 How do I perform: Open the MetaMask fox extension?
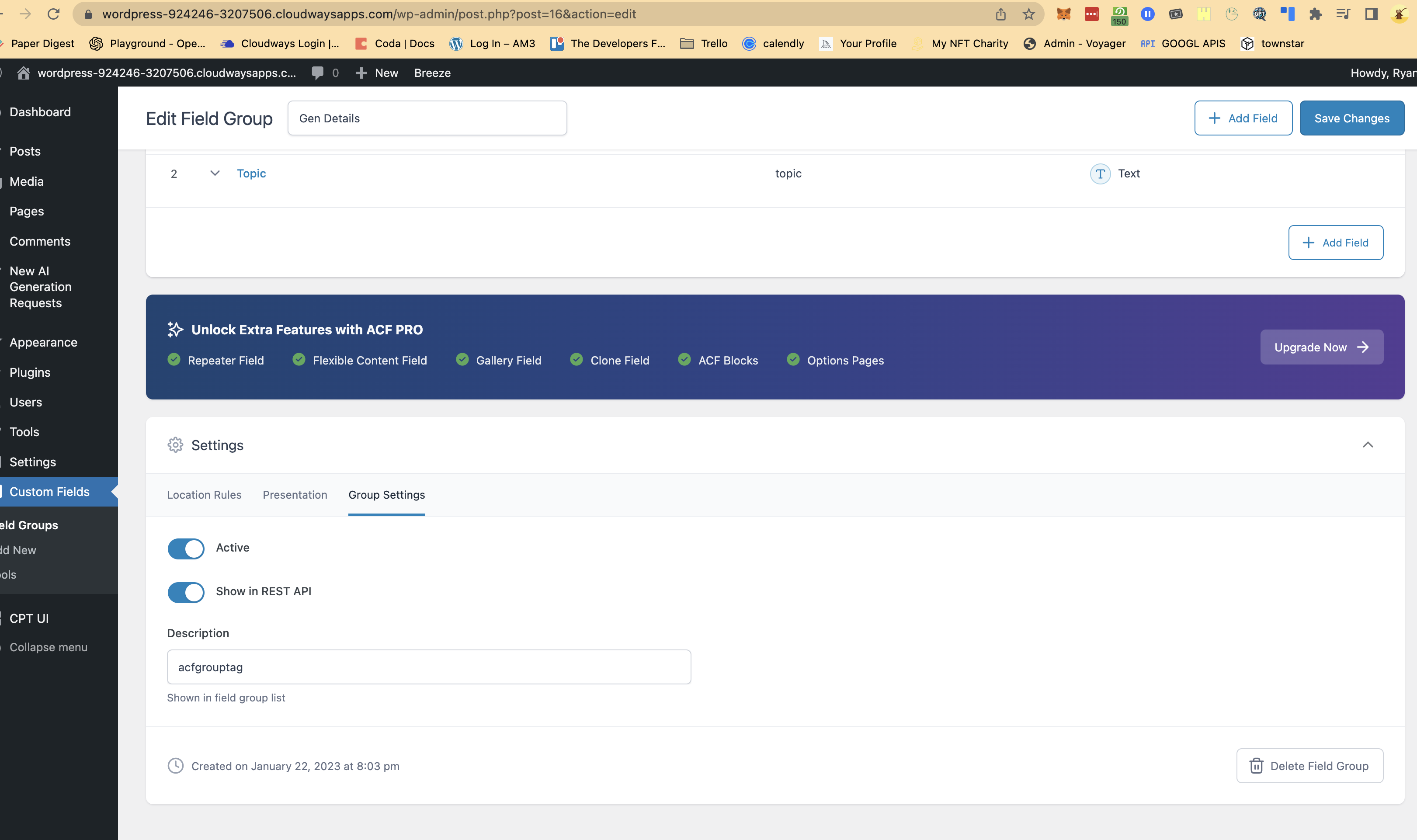point(1064,14)
